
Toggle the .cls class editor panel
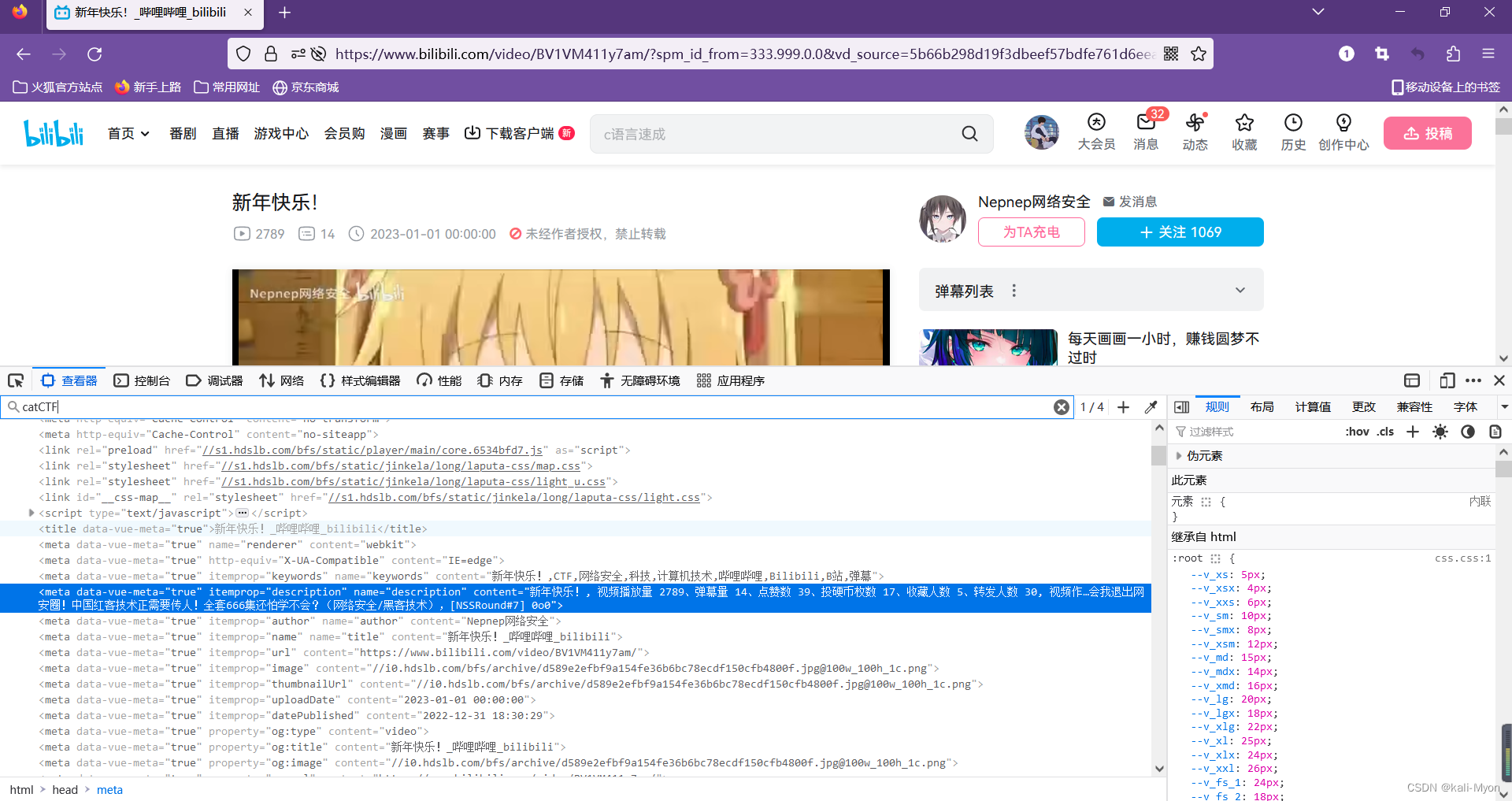tap(1386, 432)
